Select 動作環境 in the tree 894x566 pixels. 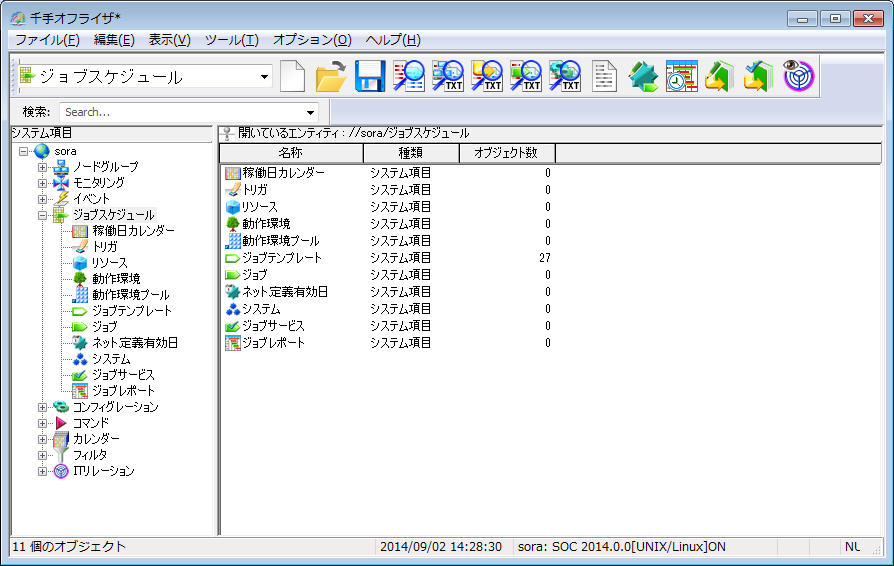116,279
